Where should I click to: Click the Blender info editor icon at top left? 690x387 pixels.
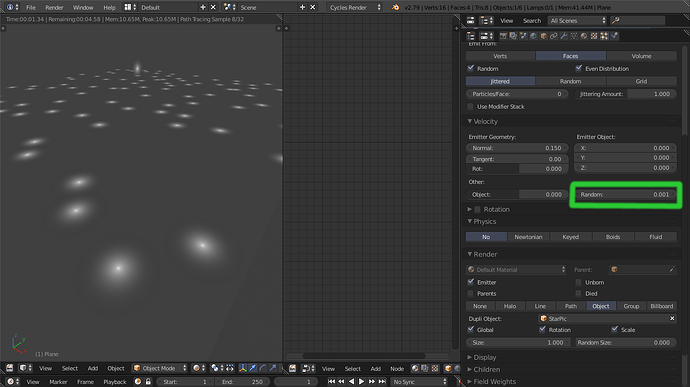[x=10, y=7]
